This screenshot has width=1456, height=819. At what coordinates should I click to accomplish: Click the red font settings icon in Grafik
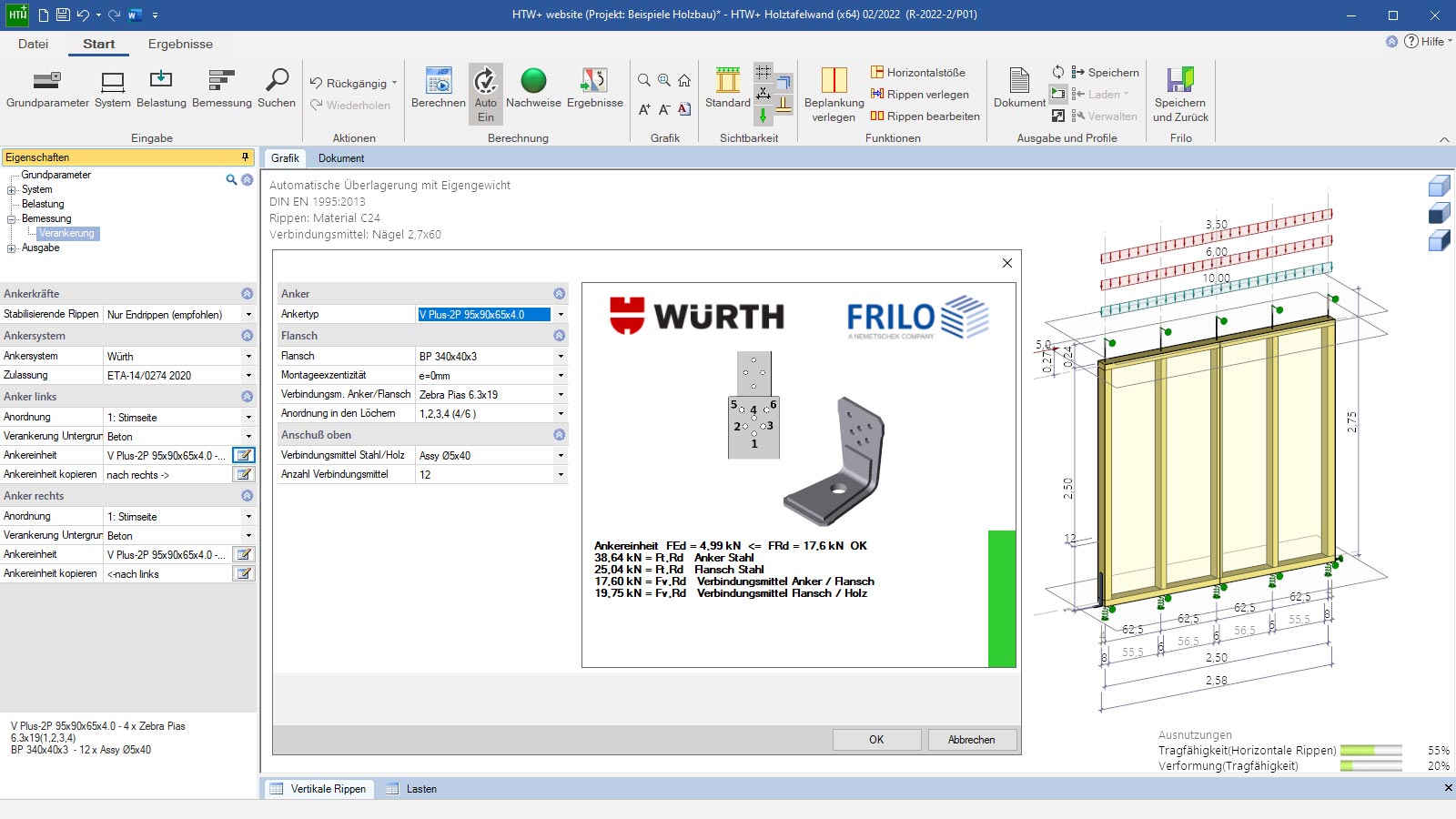pyautogui.click(x=684, y=109)
